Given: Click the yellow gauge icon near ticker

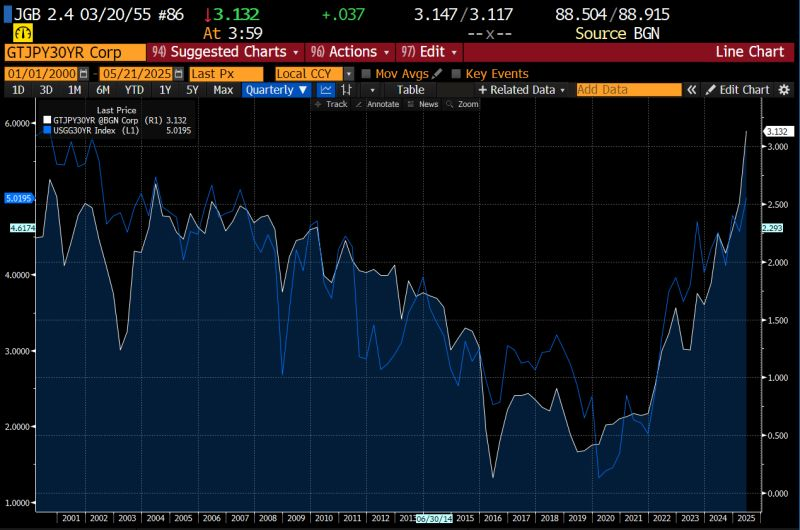Looking at the screenshot, I should [22, 34].
